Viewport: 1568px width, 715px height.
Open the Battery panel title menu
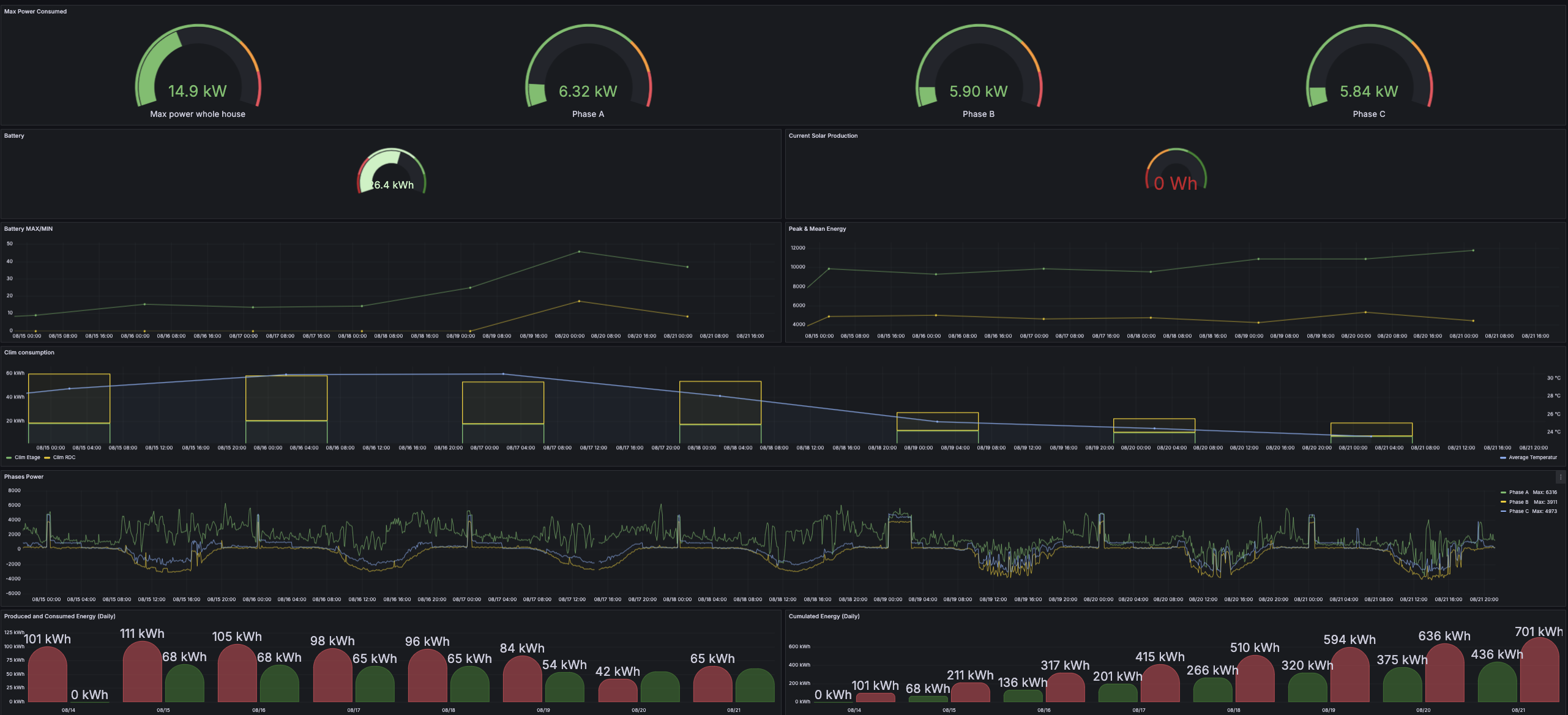[x=13, y=136]
